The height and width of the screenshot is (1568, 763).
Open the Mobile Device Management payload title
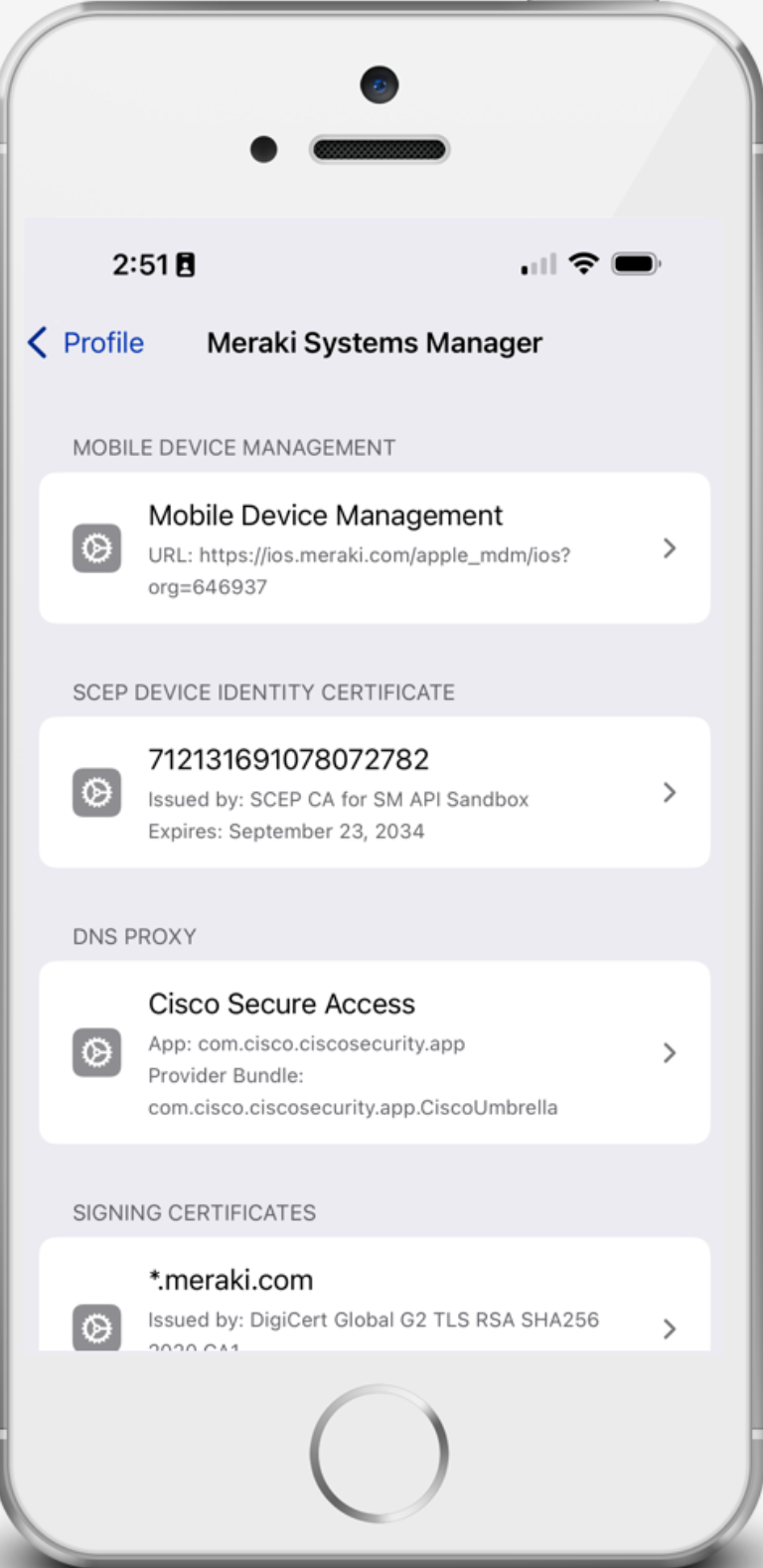[325, 515]
